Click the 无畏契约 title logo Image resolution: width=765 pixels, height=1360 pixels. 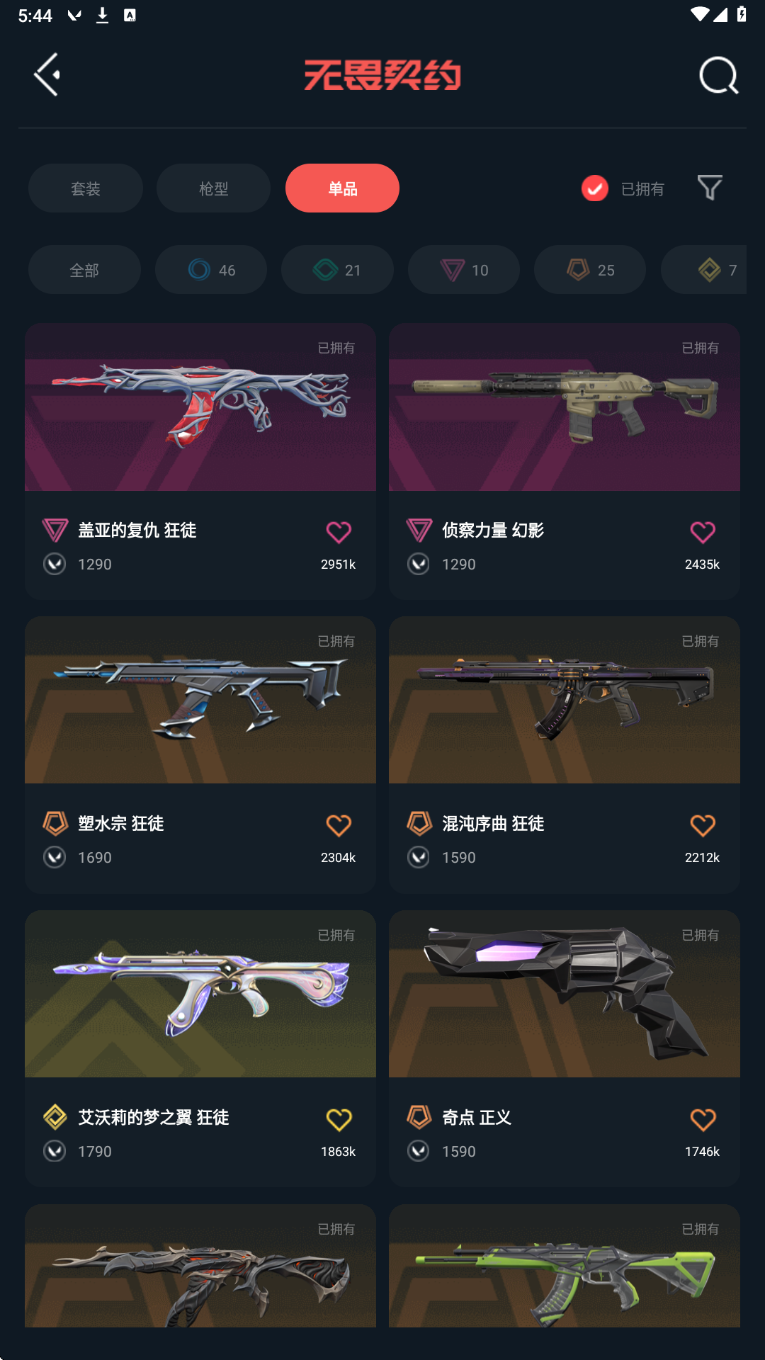click(382, 75)
